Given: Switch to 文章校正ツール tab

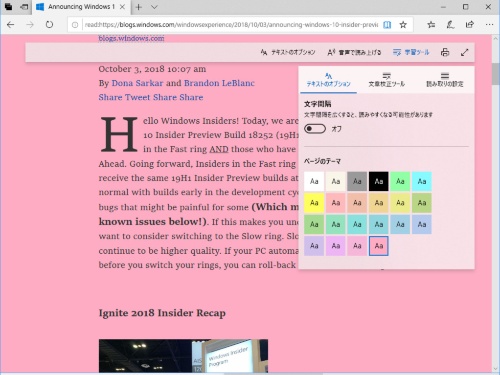Looking at the screenshot, I should (387, 80).
